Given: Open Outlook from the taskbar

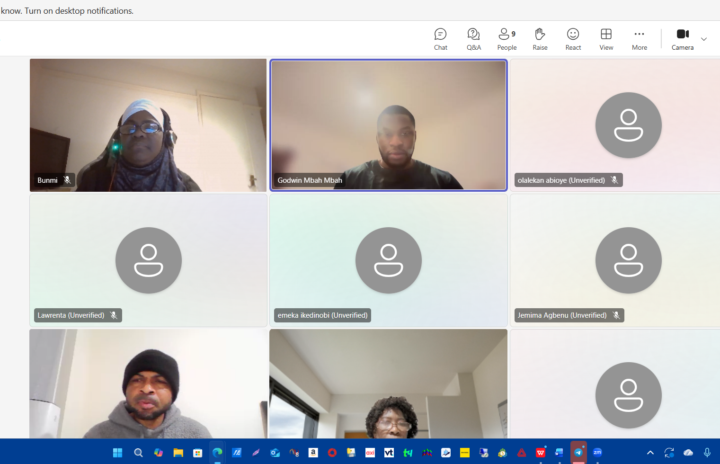Looking at the screenshot, I should coord(275,453).
